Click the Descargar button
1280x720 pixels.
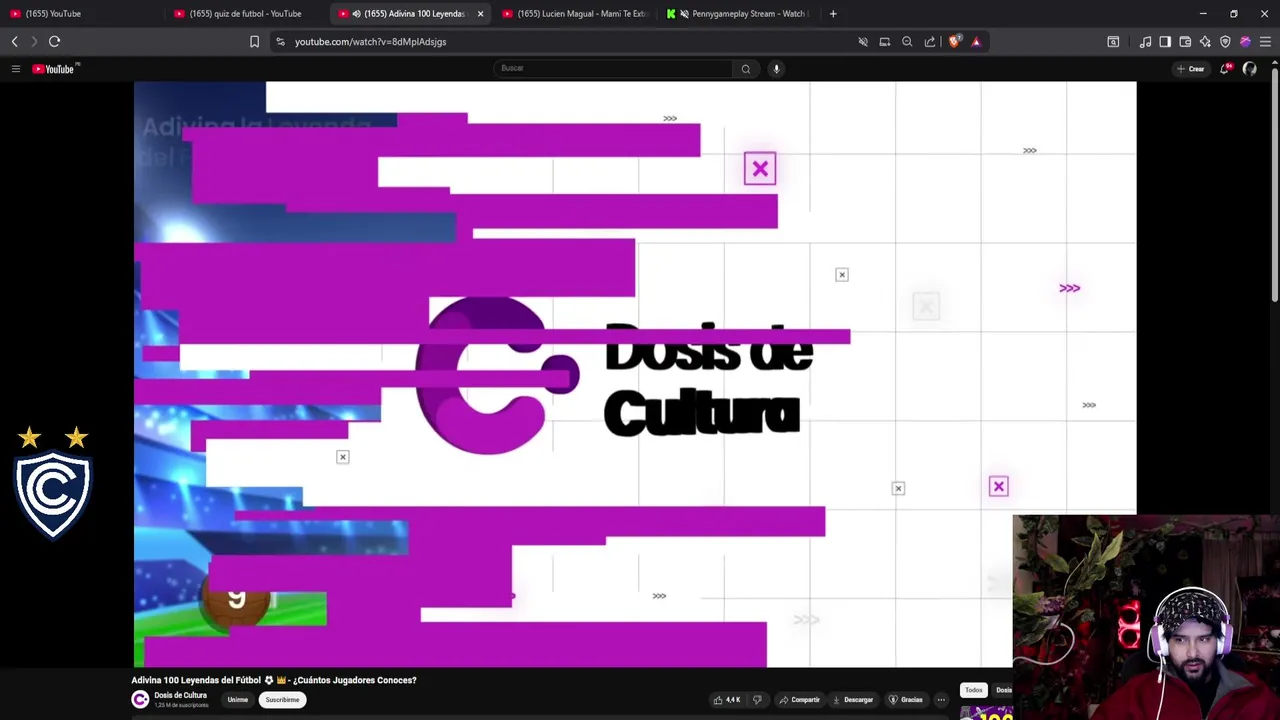tap(853, 700)
